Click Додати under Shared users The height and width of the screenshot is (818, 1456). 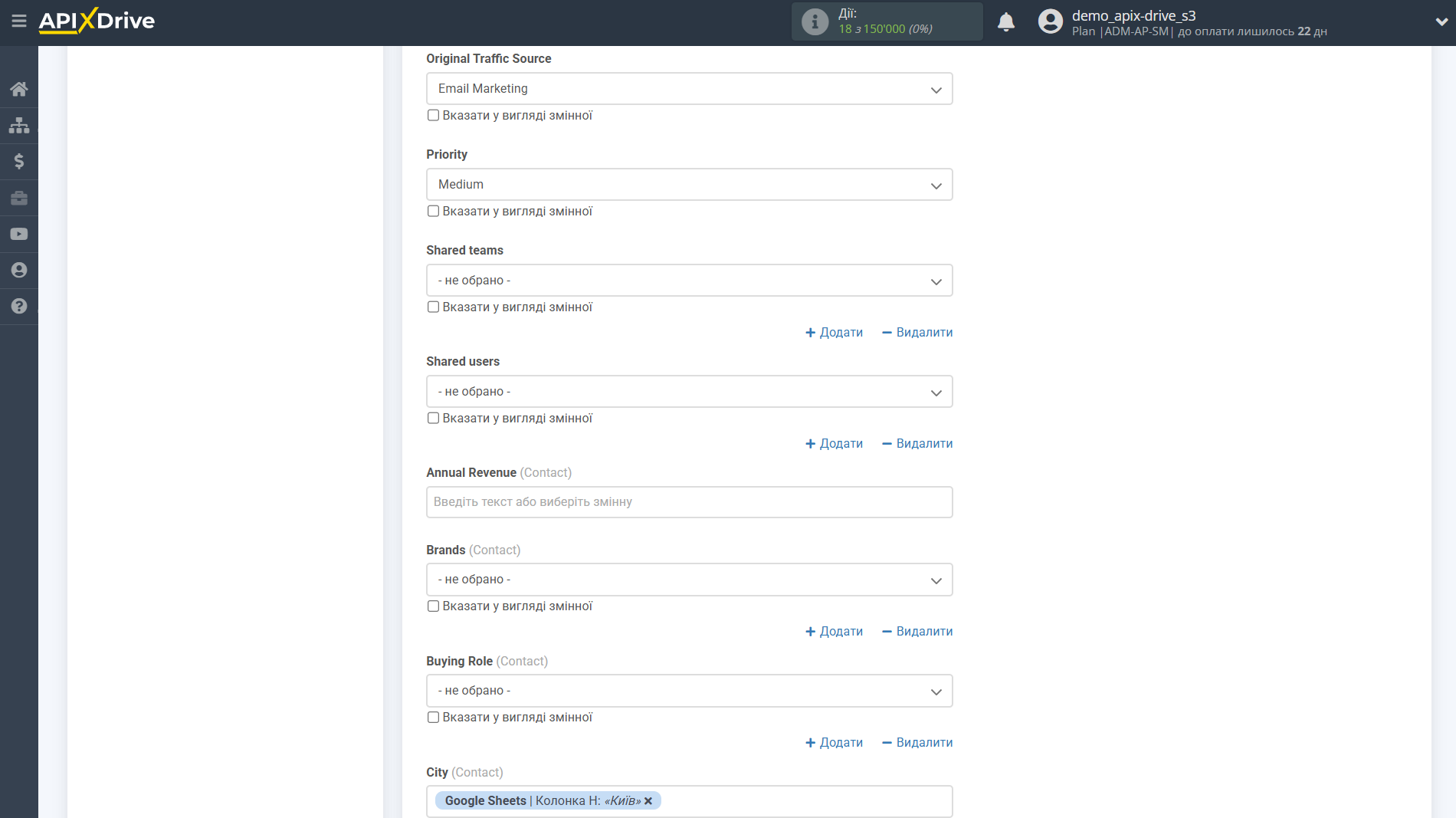point(834,444)
